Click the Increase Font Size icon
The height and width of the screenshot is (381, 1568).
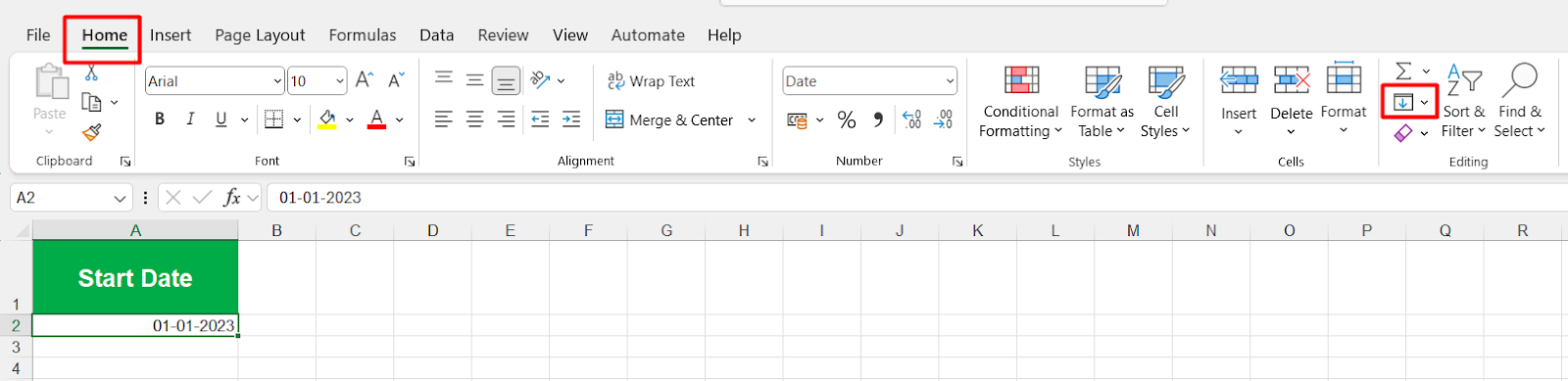tap(365, 80)
